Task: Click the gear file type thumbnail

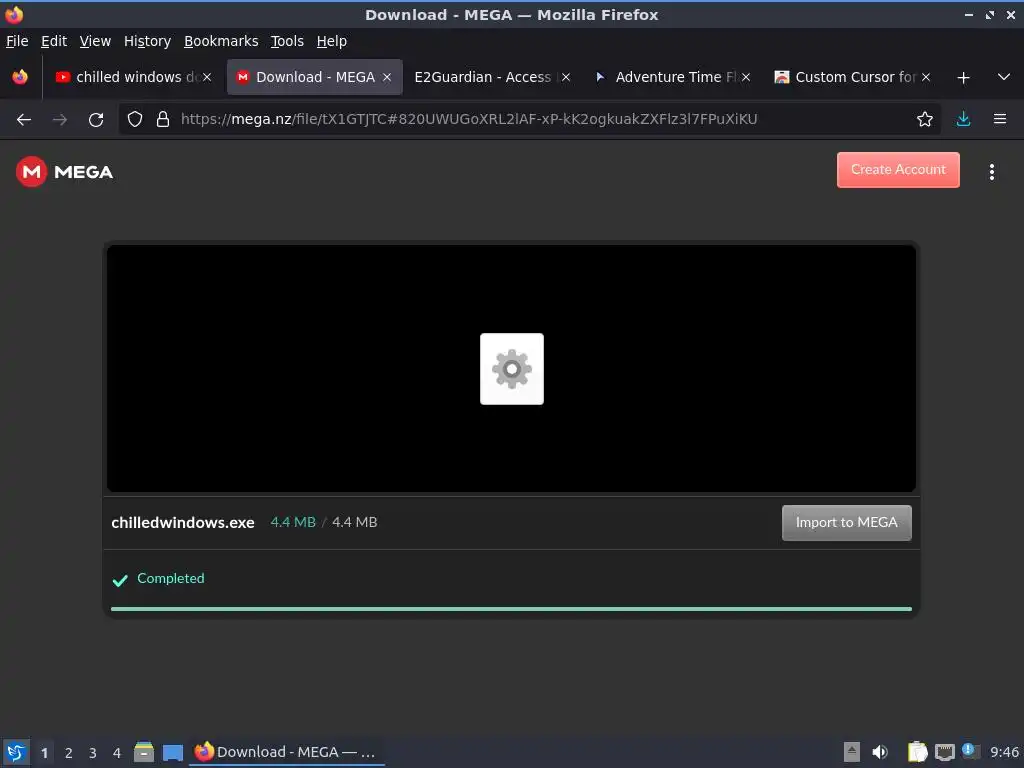Action: point(512,369)
